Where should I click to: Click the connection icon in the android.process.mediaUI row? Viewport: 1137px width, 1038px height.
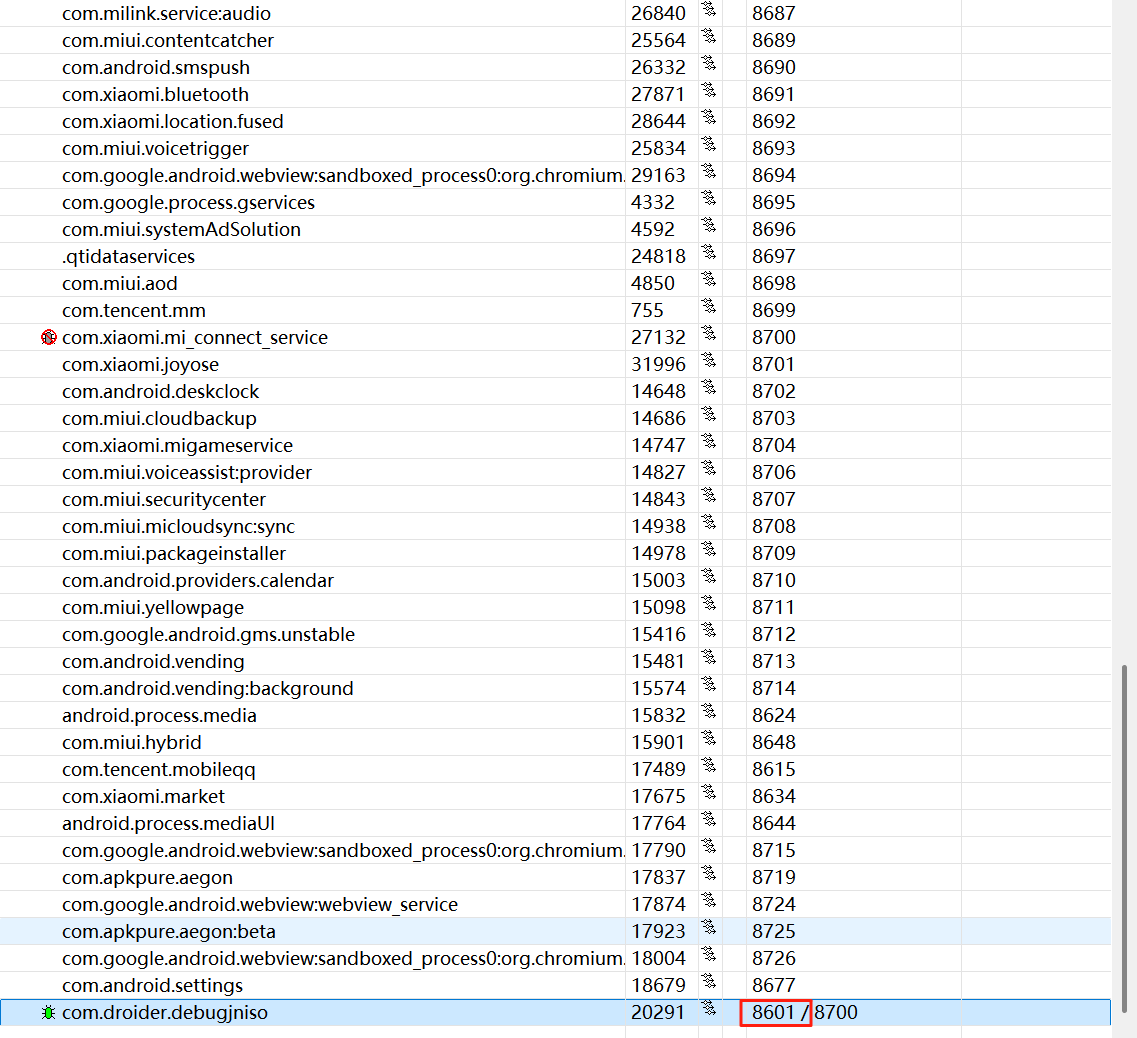pyautogui.click(x=709, y=820)
